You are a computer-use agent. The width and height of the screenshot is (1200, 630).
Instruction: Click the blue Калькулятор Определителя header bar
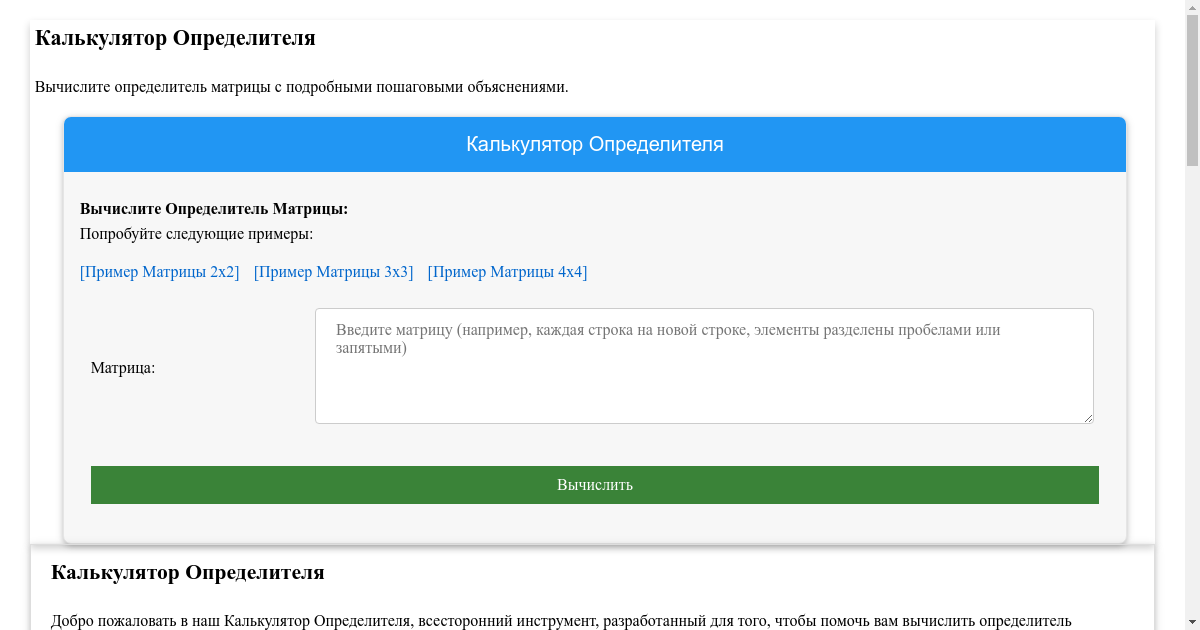pyautogui.click(x=595, y=144)
